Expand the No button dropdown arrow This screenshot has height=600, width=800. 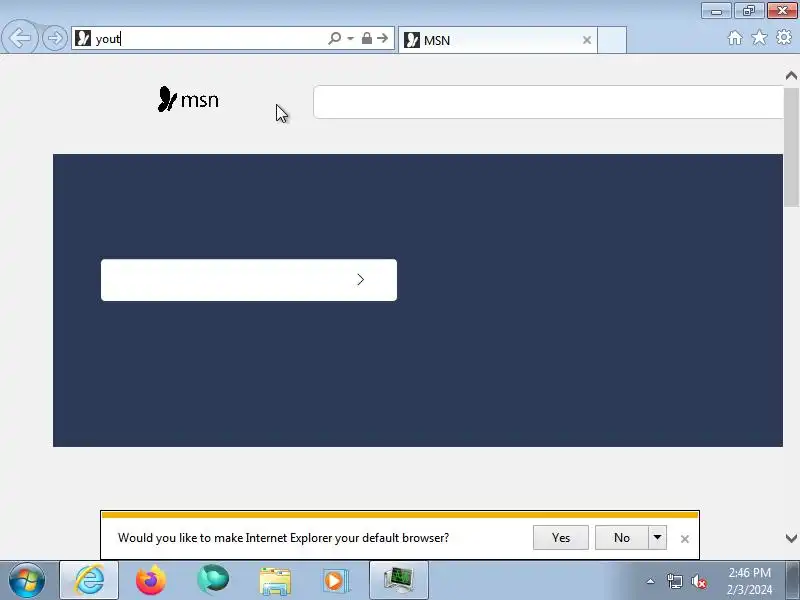coord(657,538)
